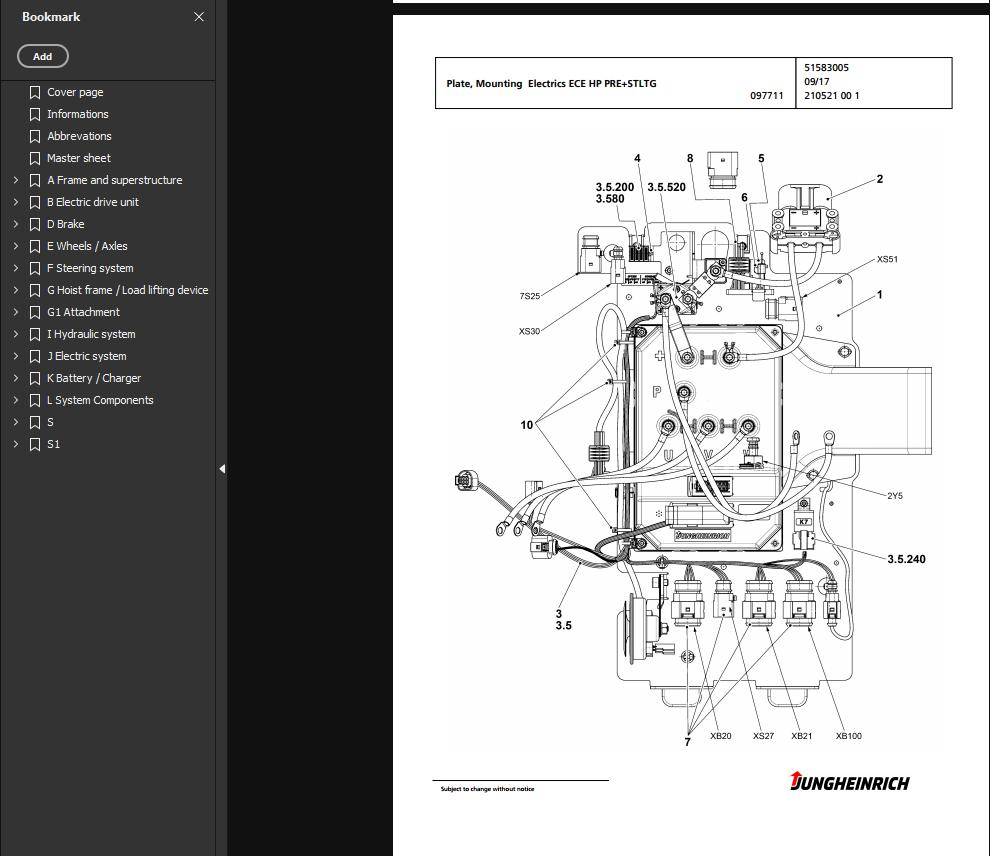Expand E Wheels / Axles section

[x=14, y=246]
